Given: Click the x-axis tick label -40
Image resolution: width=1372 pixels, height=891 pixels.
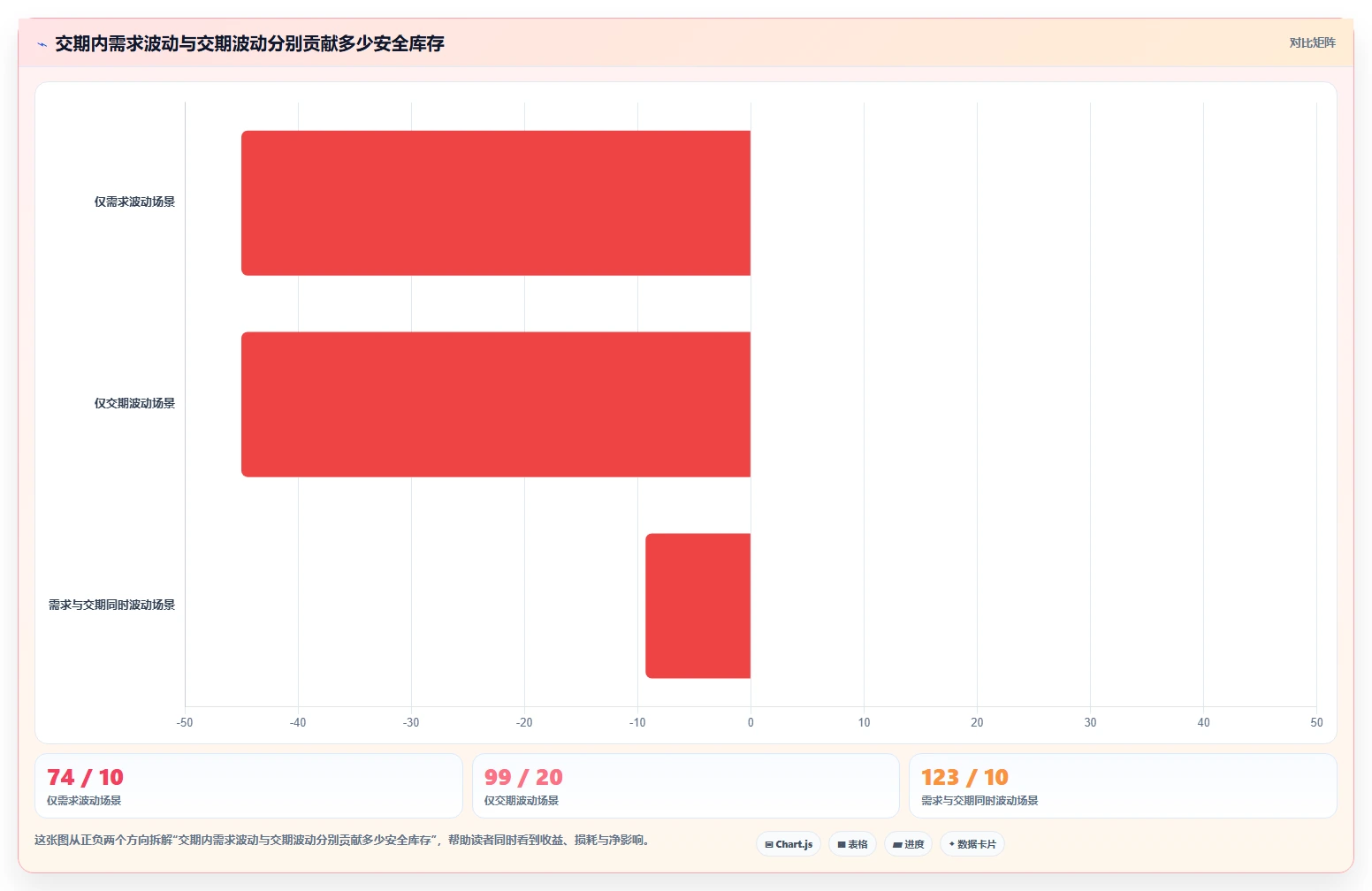Looking at the screenshot, I should point(298,722).
